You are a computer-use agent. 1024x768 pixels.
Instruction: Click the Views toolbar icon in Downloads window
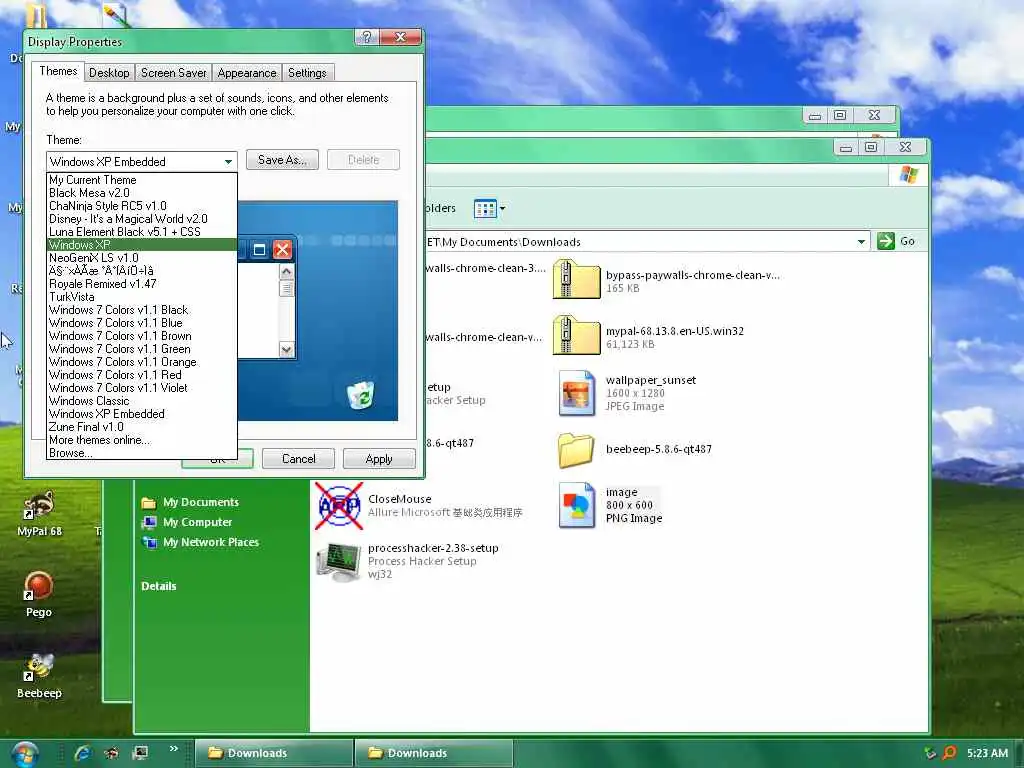485,208
